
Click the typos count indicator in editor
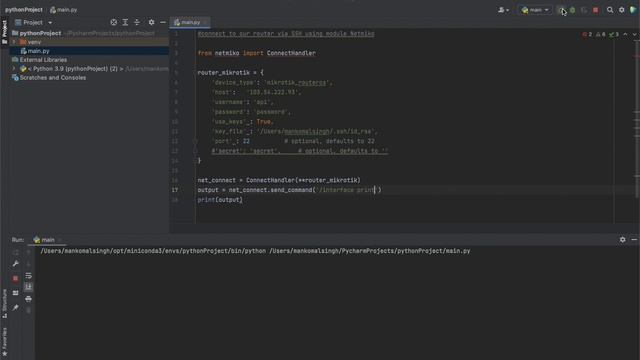[613, 34]
